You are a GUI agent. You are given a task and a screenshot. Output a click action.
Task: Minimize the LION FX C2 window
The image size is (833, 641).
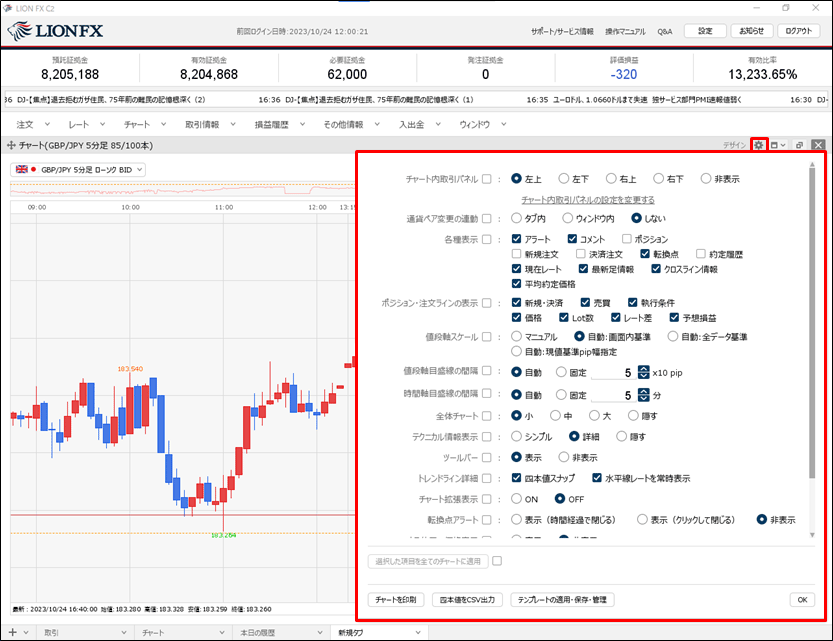[756, 8]
